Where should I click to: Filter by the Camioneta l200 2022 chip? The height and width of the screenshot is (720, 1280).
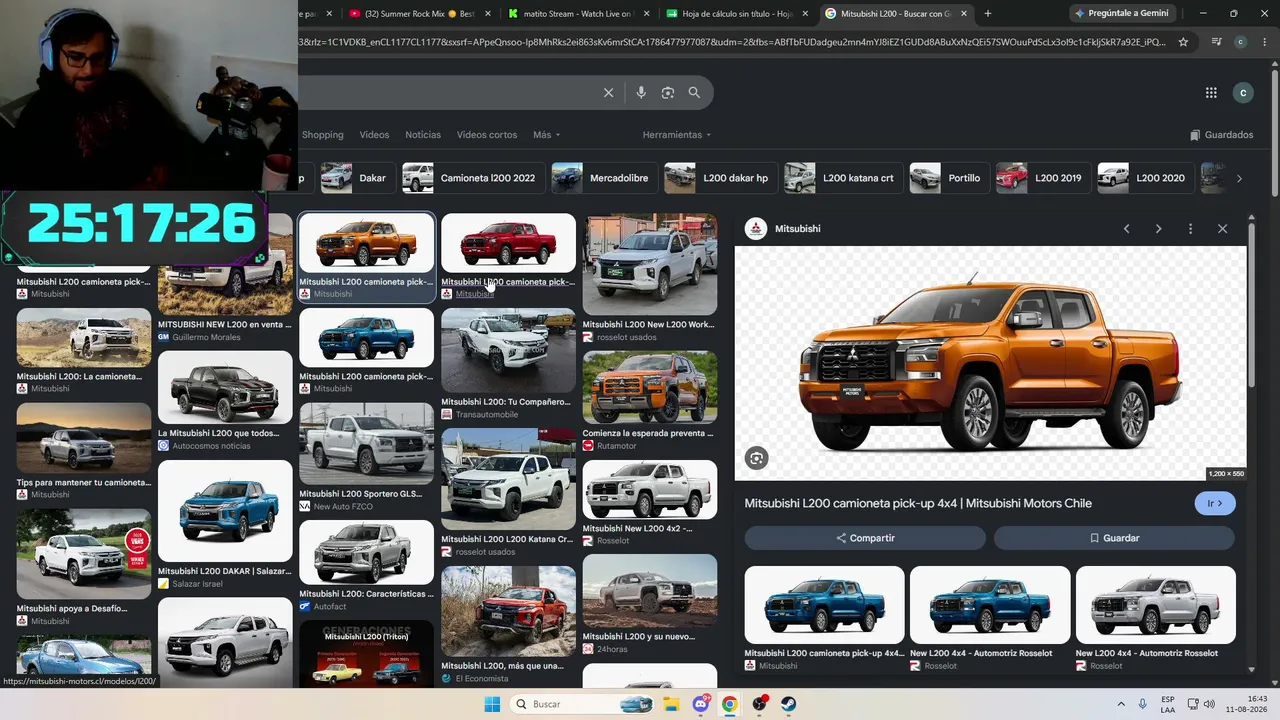tap(474, 178)
